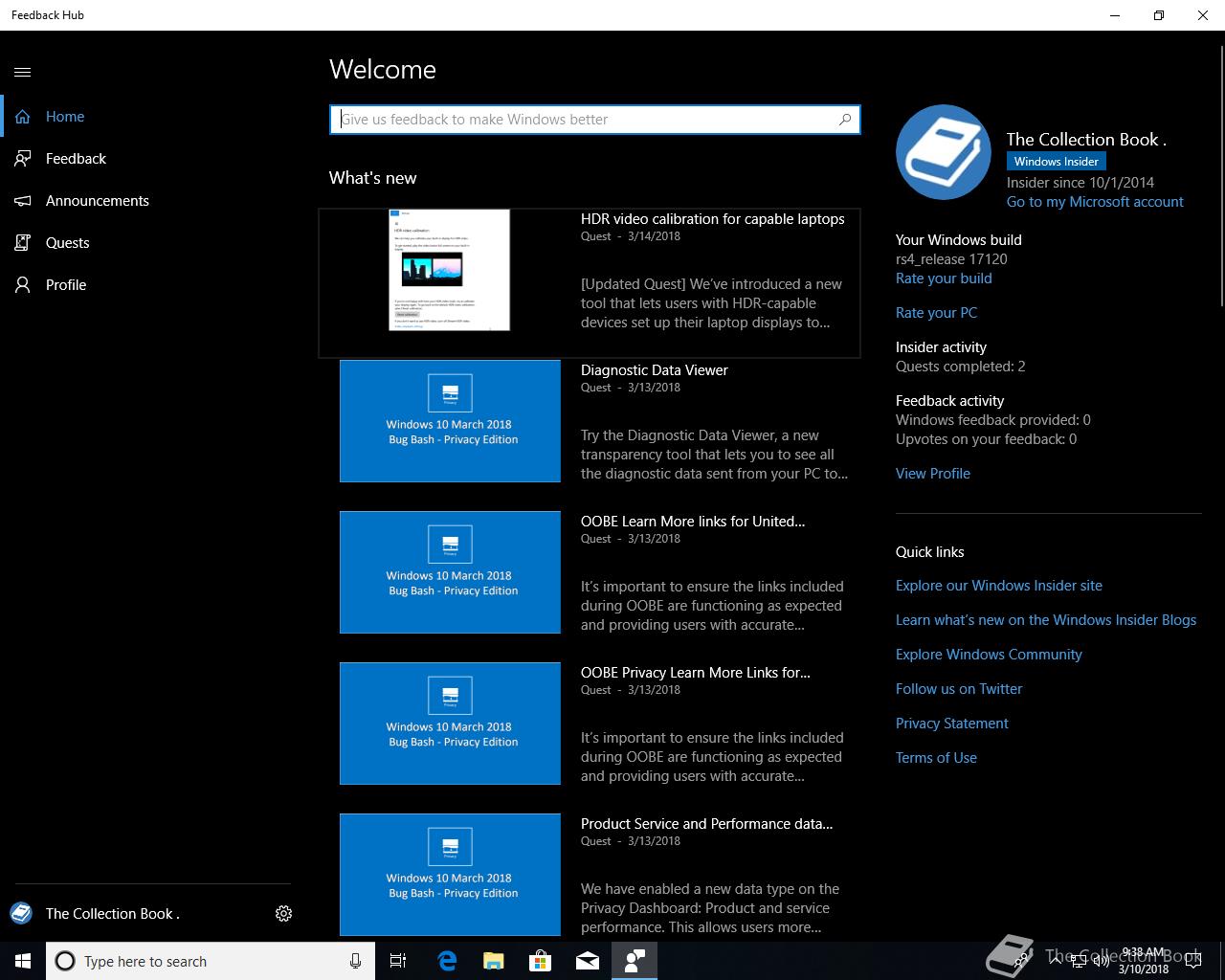Launch Microsoft Edge from taskbar

click(x=447, y=961)
